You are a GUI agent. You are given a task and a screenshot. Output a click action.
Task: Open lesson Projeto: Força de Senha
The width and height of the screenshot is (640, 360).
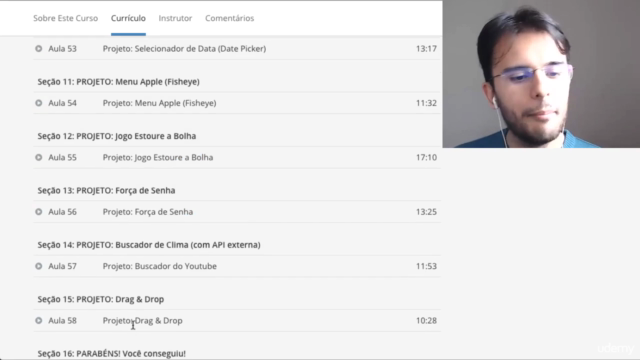[148, 212]
